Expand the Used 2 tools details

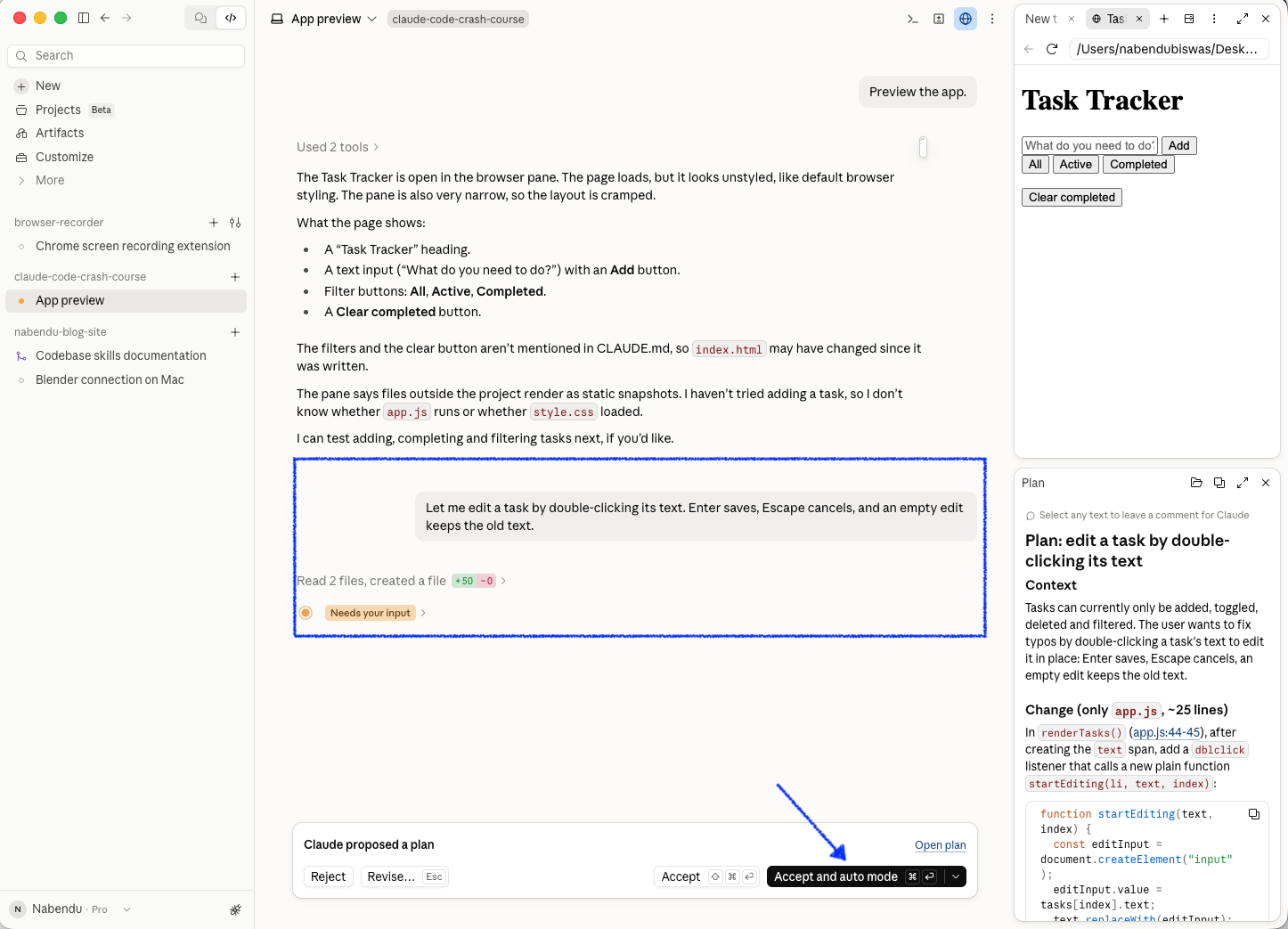[338, 147]
